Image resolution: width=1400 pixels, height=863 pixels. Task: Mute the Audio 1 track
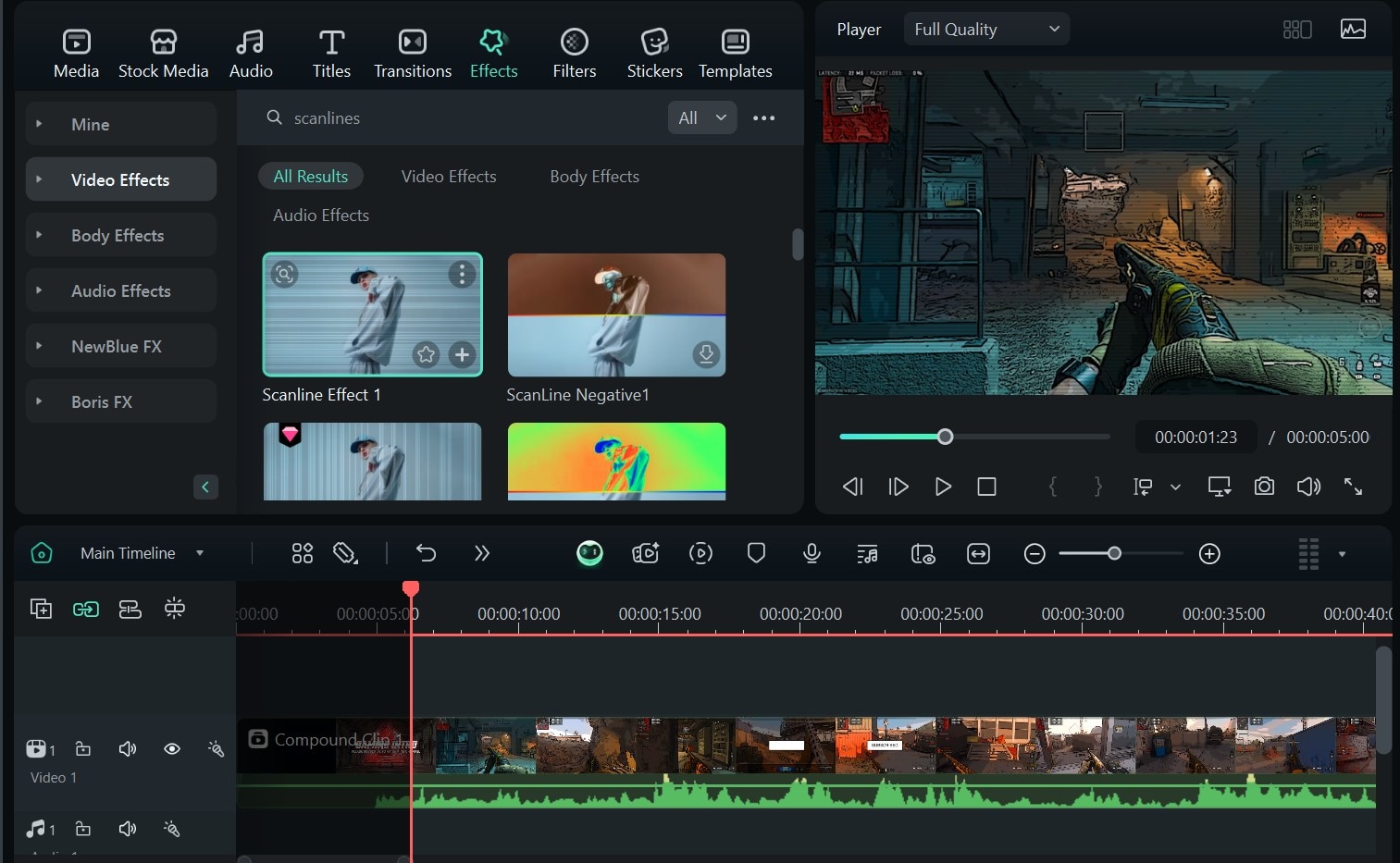(128, 829)
